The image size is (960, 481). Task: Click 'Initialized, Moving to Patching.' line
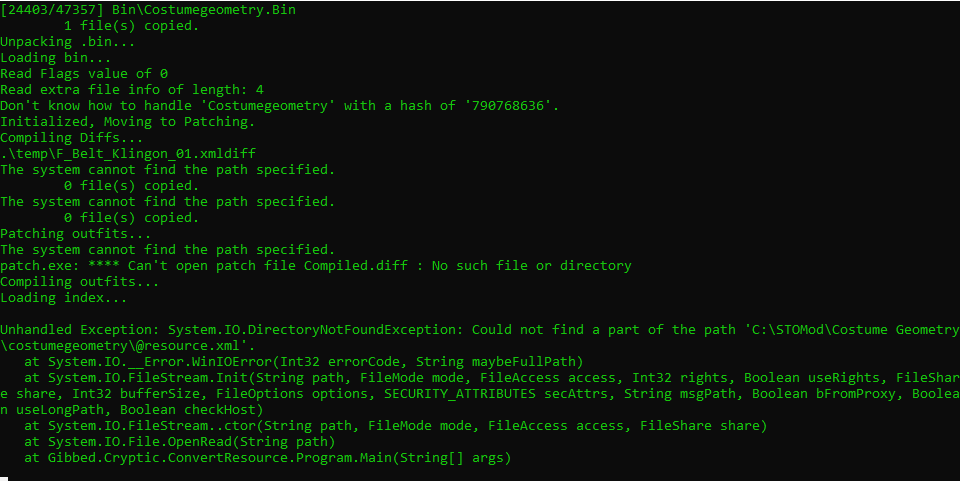pos(127,121)
